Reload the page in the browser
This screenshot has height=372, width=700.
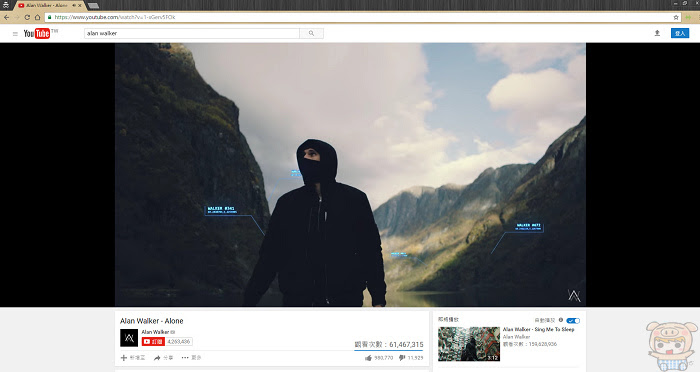click(27, 17)
